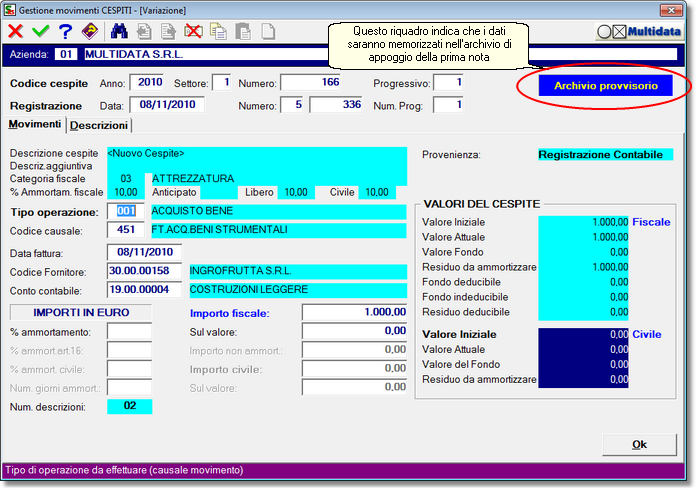This screenshot has height=490, width=696.
Task: Click the status bar text Tipo di operazione
Action: coord(124,470)
